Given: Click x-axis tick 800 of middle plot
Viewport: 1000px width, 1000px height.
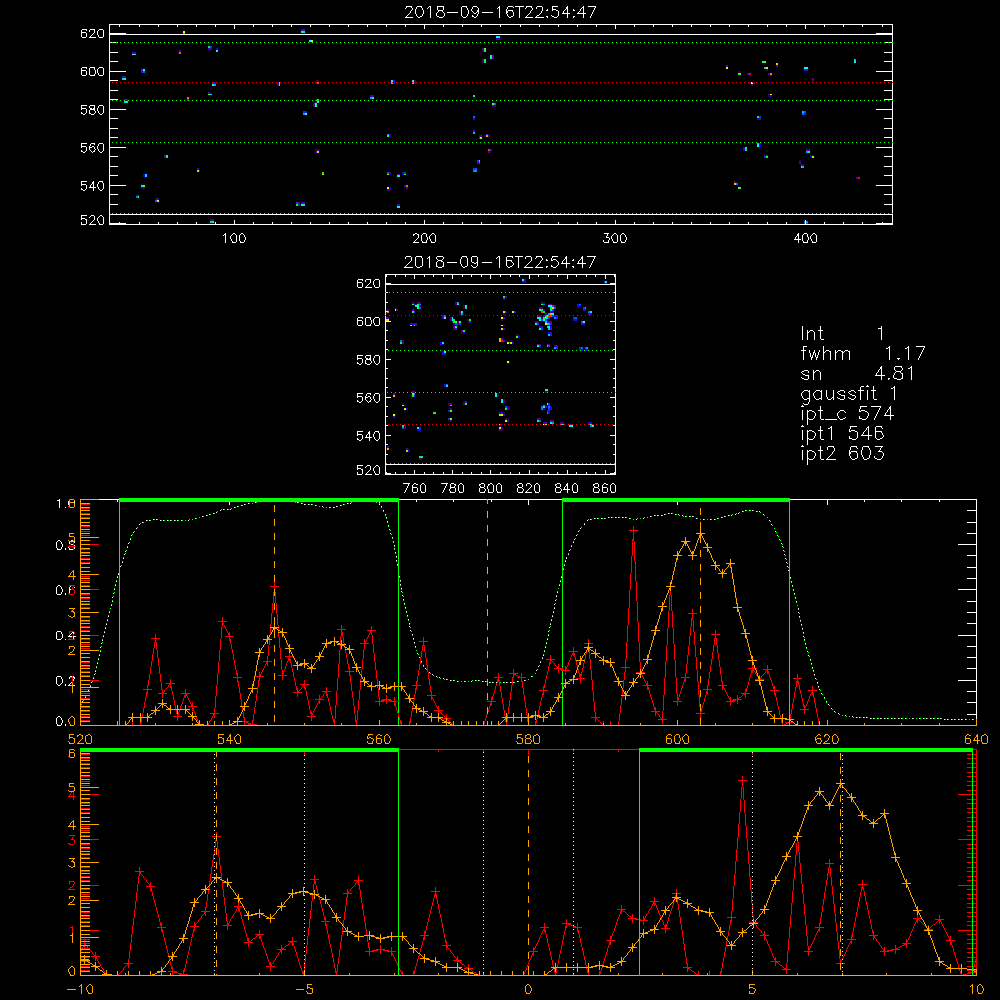Looking at the screenshot, I should [x=490, y=489].
